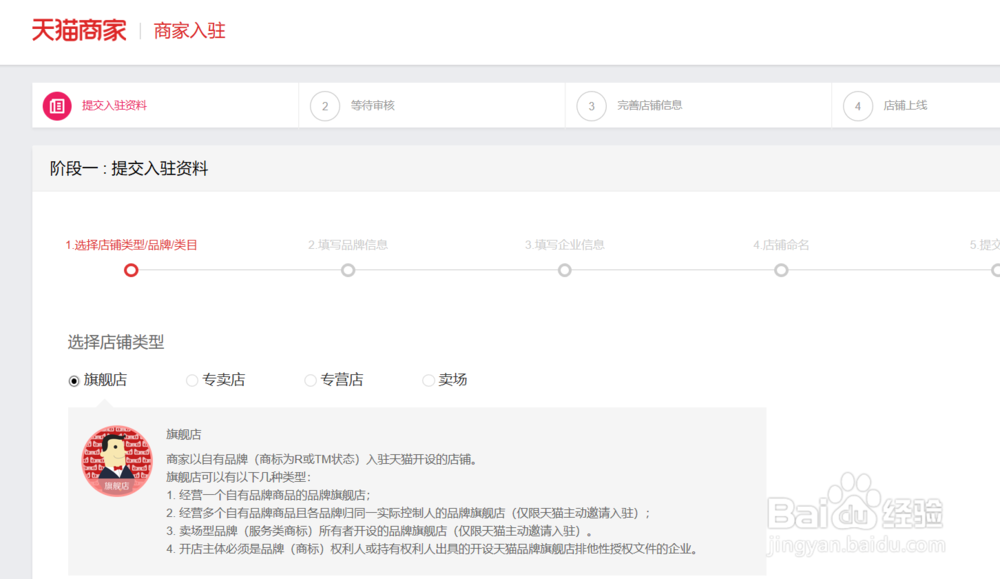This screenshot has width=1000, height=579.
Task: Click the progress marker under 填写企业信息
Action: 564,270
